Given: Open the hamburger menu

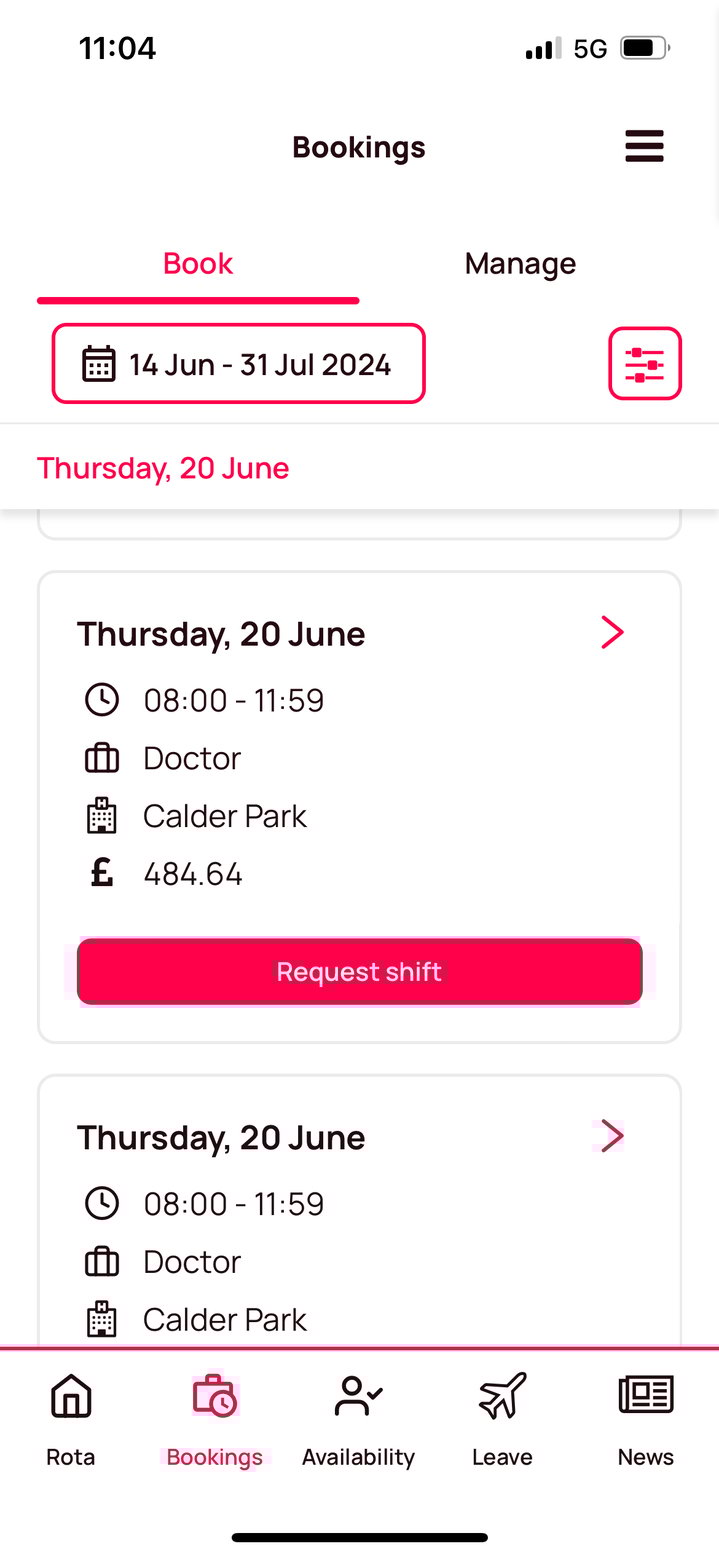Looking at the screenshot, I should pos(644,146).
